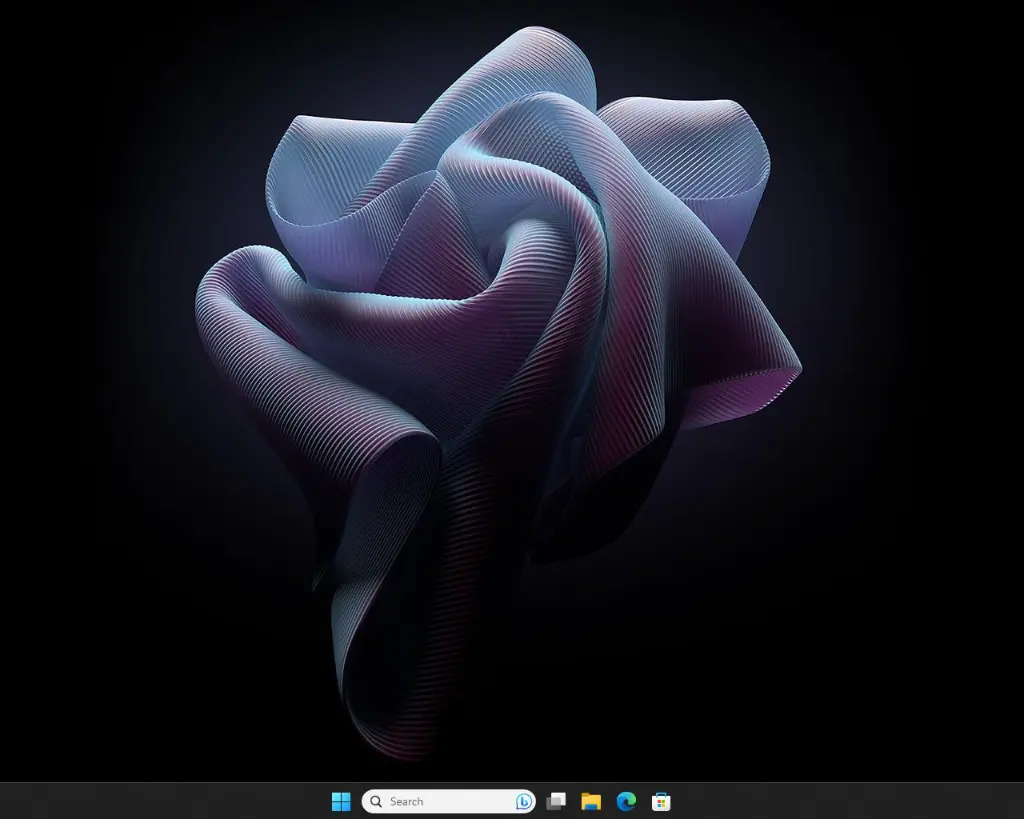Image resolution: width=1024 pixels, height=819 pixels.
Task: Click the Task View thumbnails icon
Action: 556,801
